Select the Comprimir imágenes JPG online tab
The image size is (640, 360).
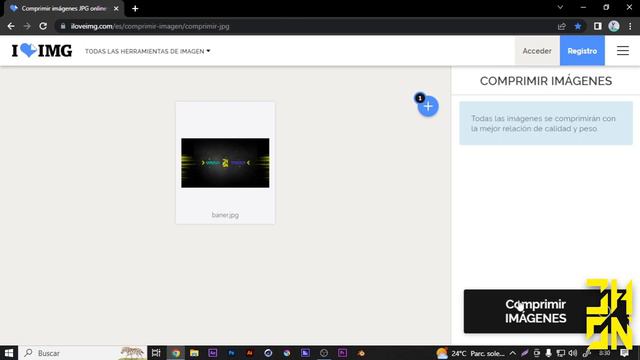click(64, 9)
